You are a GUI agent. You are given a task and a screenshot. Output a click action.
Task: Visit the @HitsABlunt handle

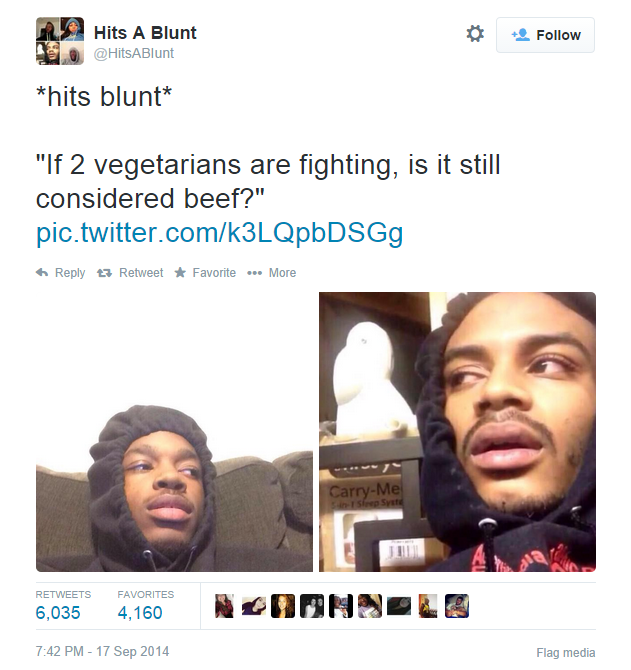(134, 53)
